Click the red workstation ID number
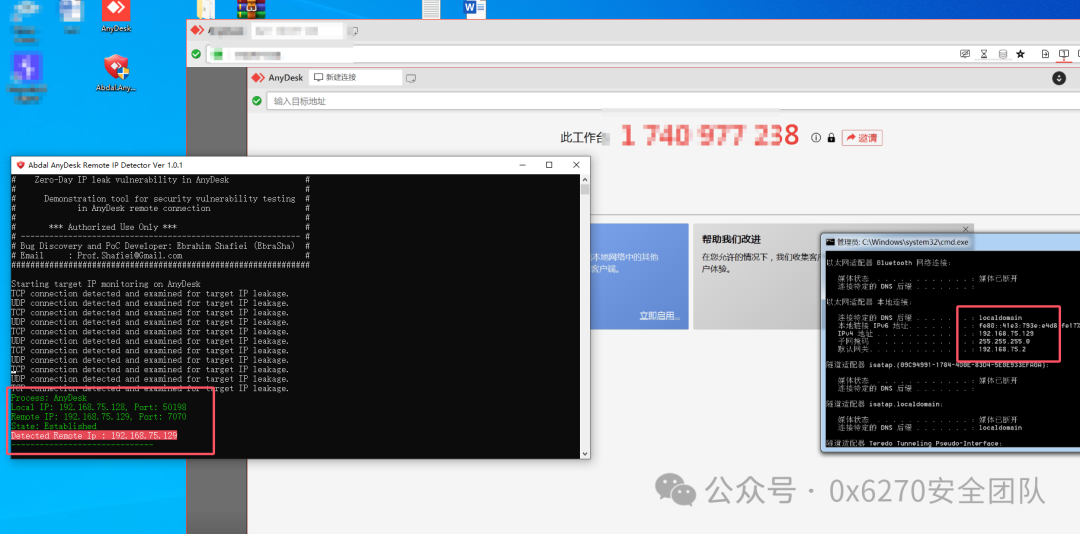 pos(709,135)
